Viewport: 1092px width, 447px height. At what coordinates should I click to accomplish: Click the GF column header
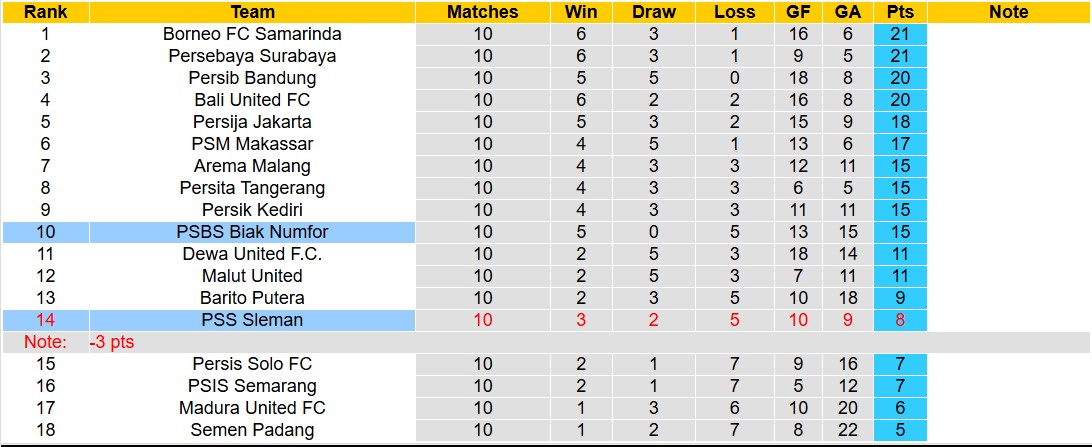[x=798, y=12]
